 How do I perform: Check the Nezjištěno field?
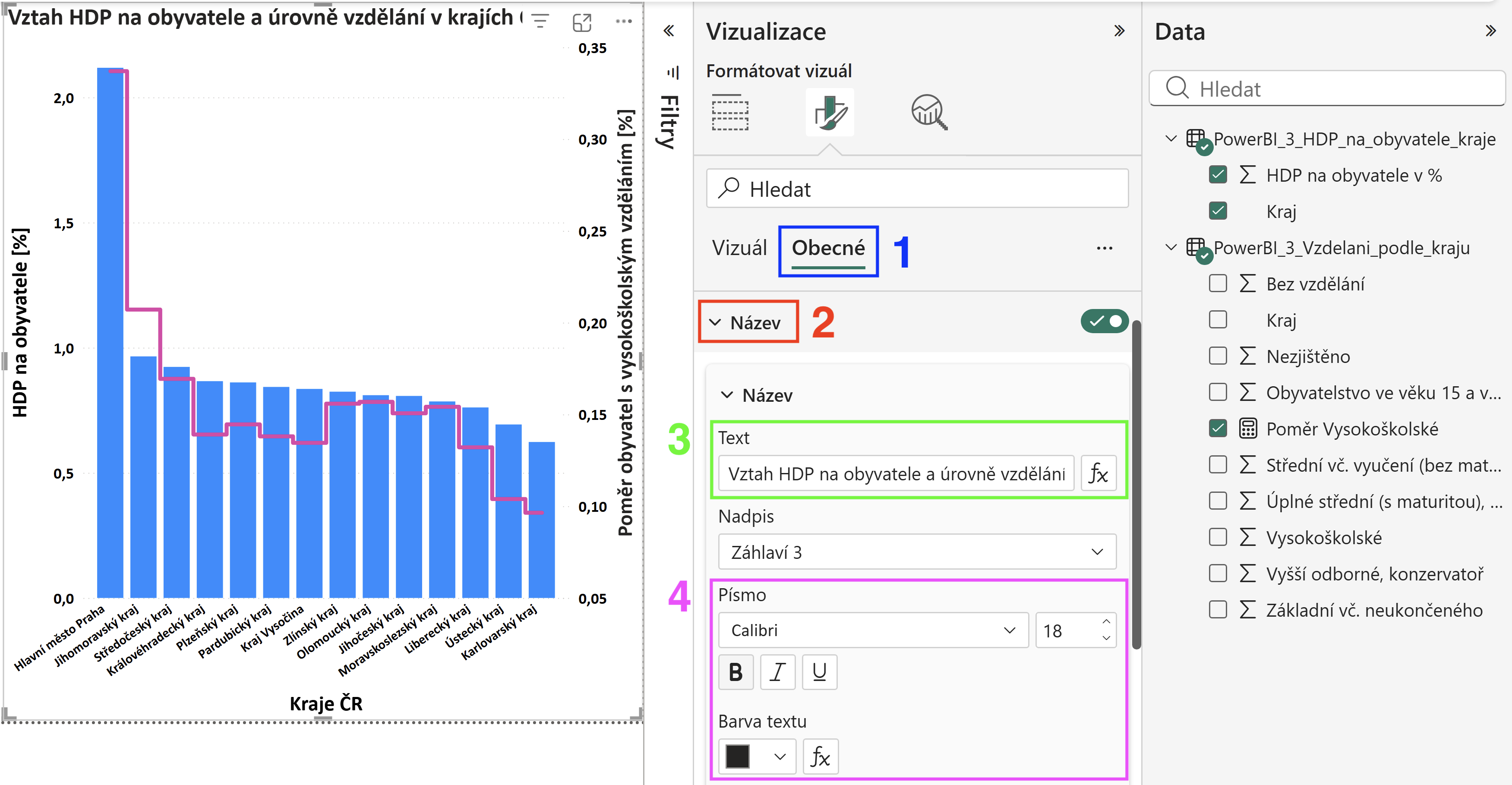click(x=1218, y=356)
